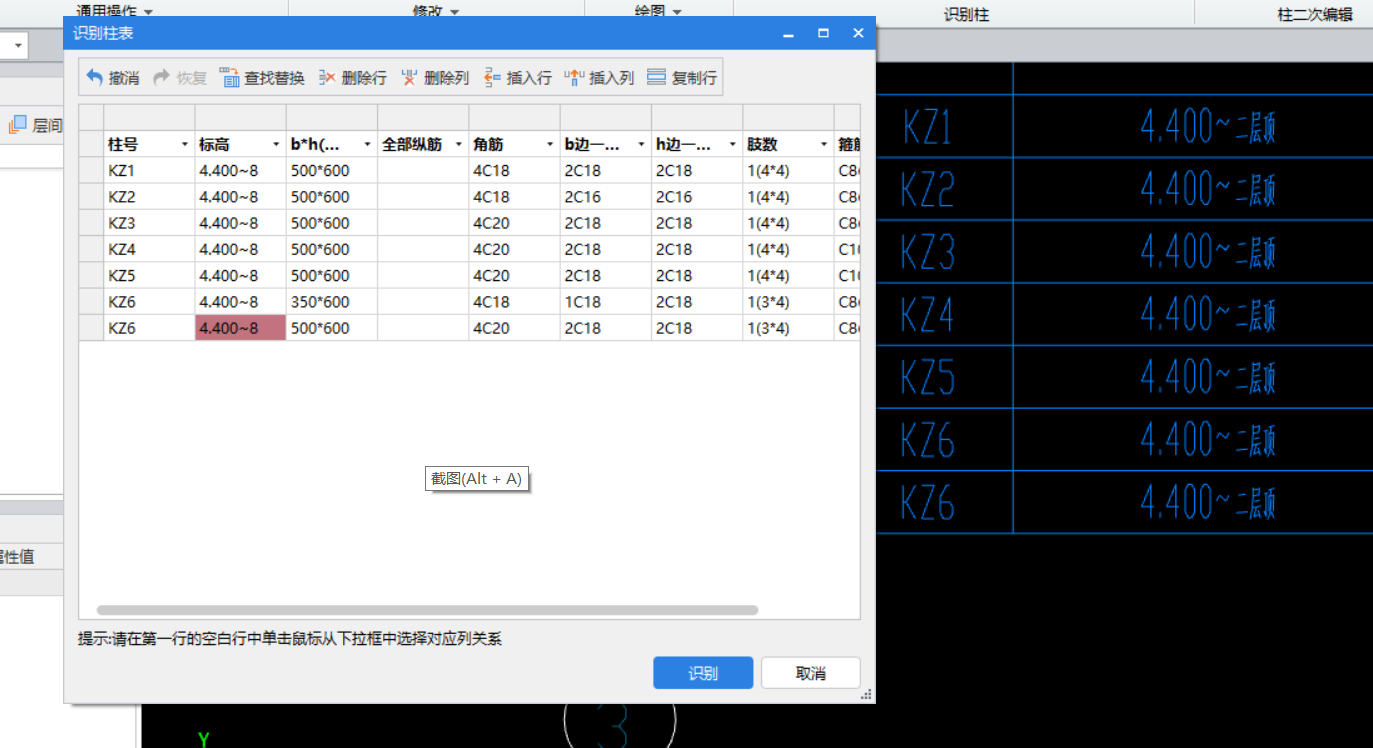This screenshot has height=748, width=1373.
Task: Open the 标高 column dropdown
Action: point(276,145)
